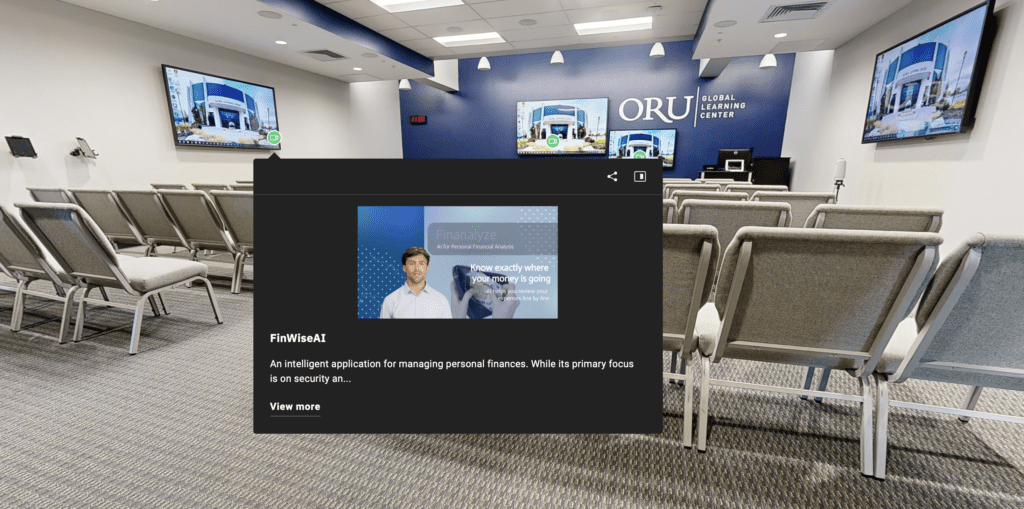Click the center TV on blue wall
This screenshot has height=509, width=1024.
(561, 123)
